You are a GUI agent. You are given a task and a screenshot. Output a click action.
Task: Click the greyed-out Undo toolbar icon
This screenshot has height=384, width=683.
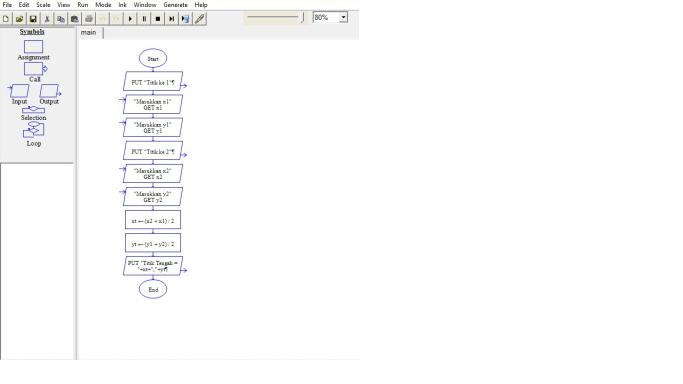click(102, 19)
